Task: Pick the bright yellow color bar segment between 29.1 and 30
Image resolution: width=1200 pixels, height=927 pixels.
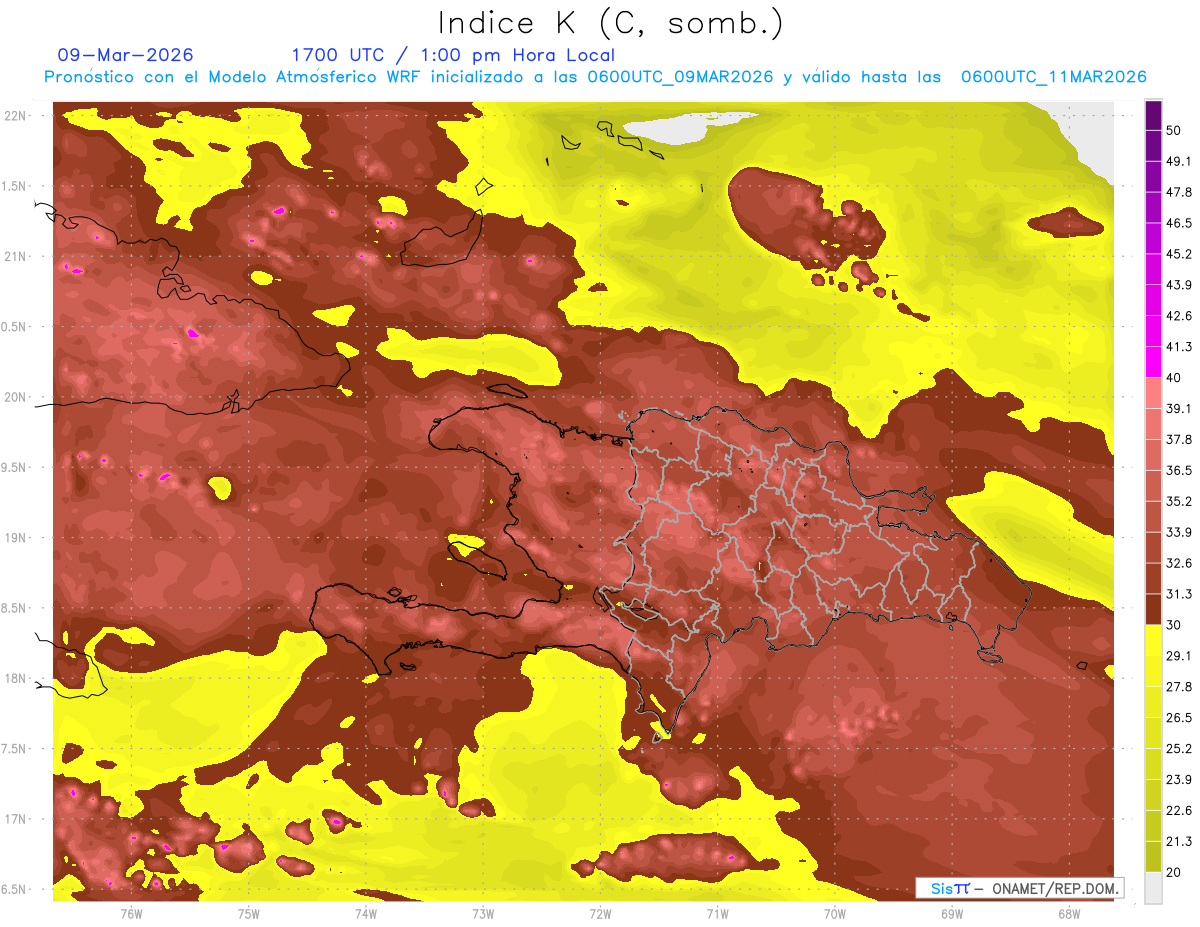Action: coord(1153,640)
